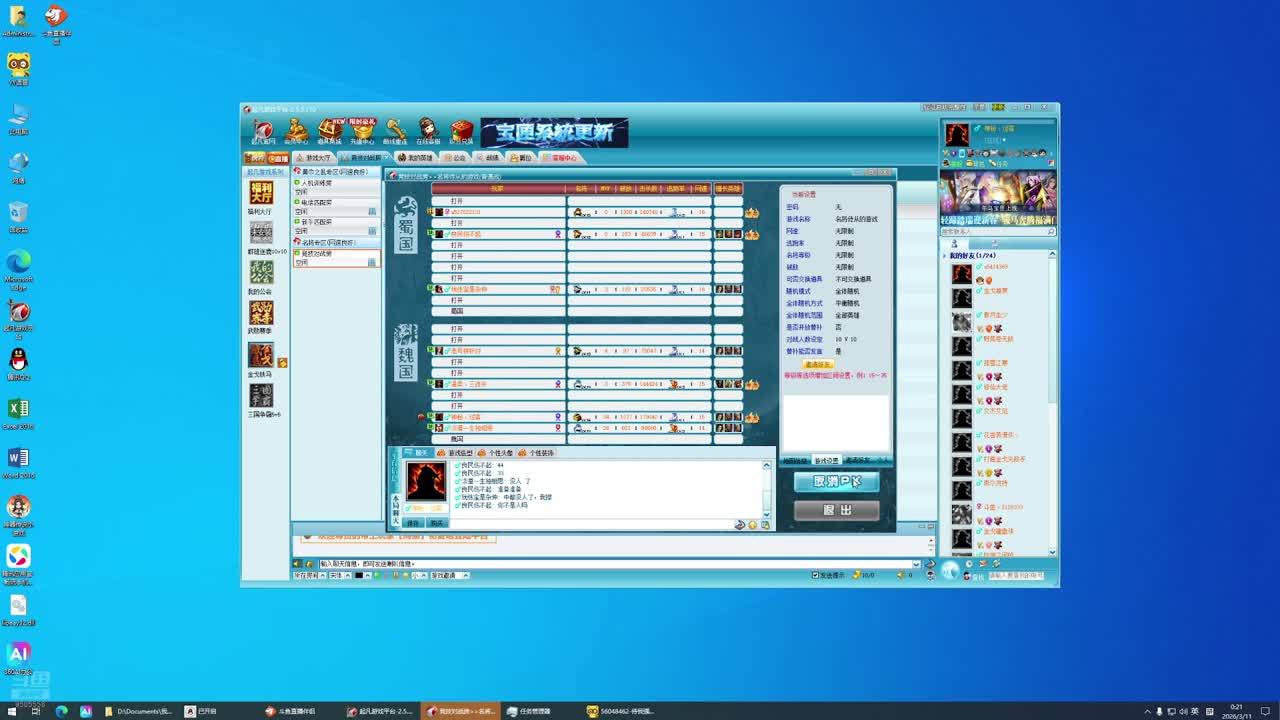Click the friend search input field
1280x720 pixels.
(992, 232)
